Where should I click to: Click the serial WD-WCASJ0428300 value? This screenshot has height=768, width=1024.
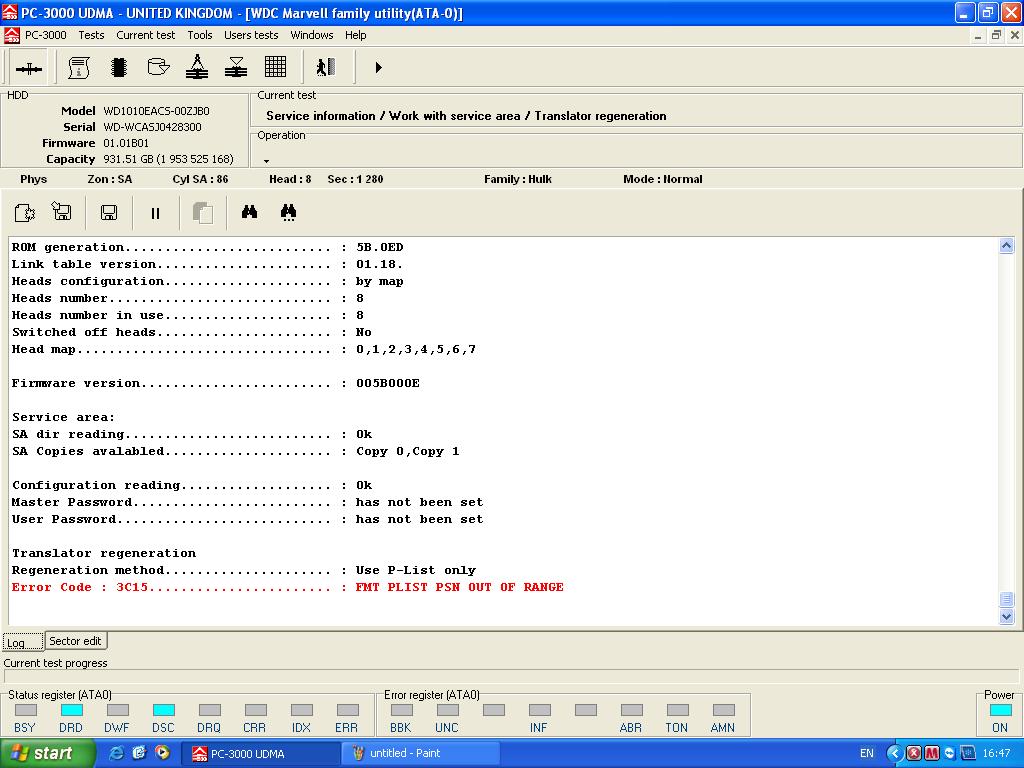click(x=152, y=127)
